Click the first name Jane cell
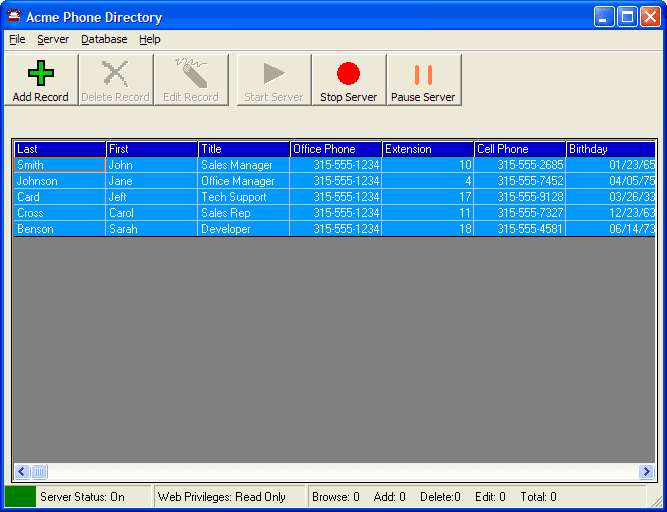This screenshot has height=512, width=667. [x=152, y=181]
